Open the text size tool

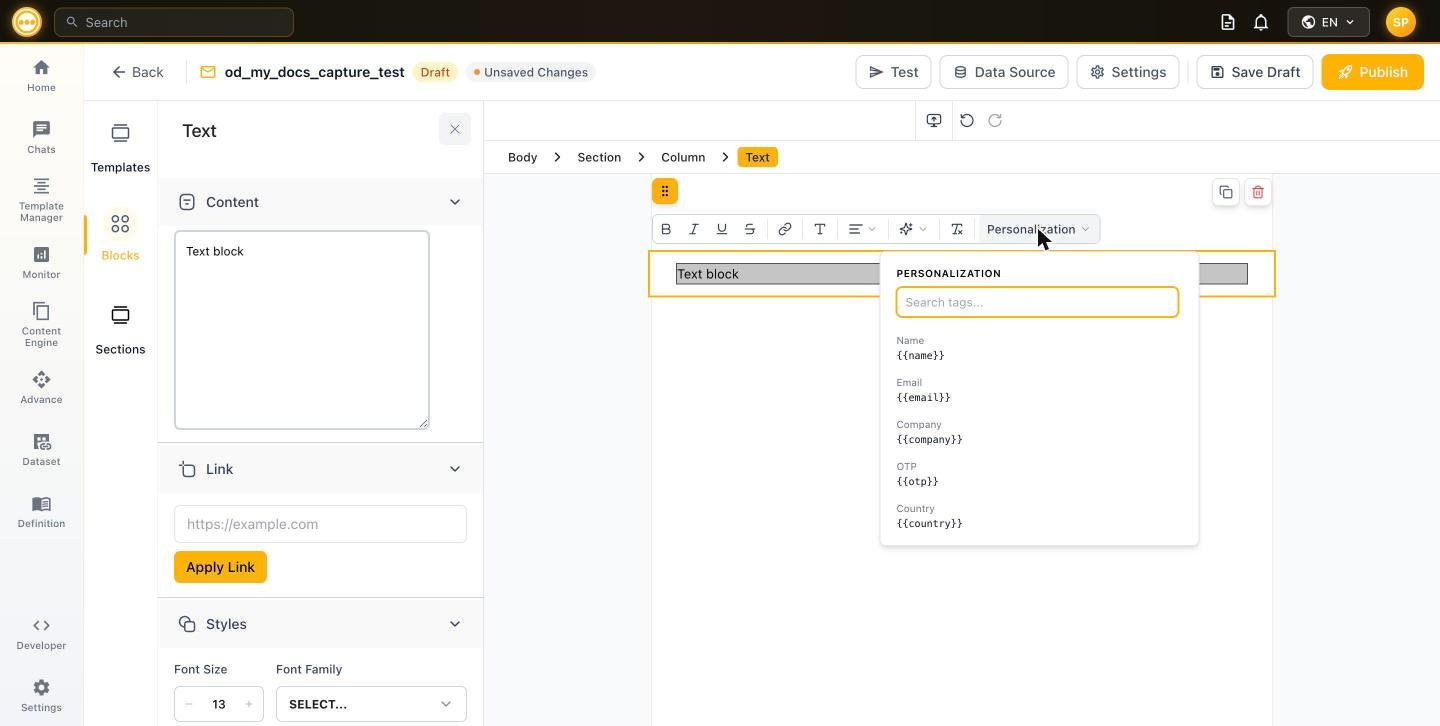pyautogui.click(x=820, y=229)
